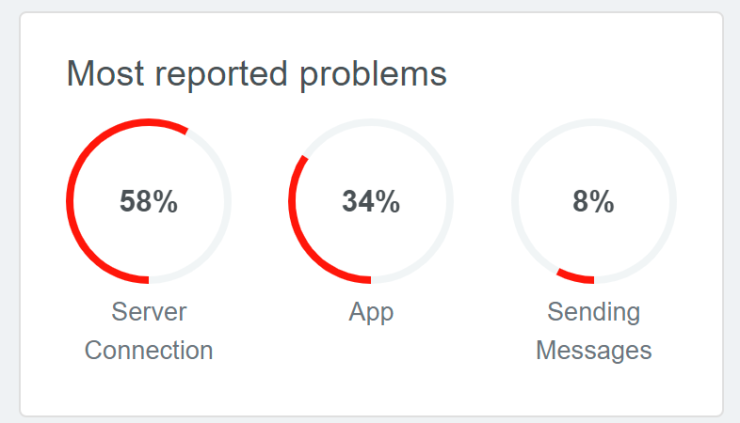Click the word "Server" under the first gauge
The image size is (740, 423).
(148, 312)
